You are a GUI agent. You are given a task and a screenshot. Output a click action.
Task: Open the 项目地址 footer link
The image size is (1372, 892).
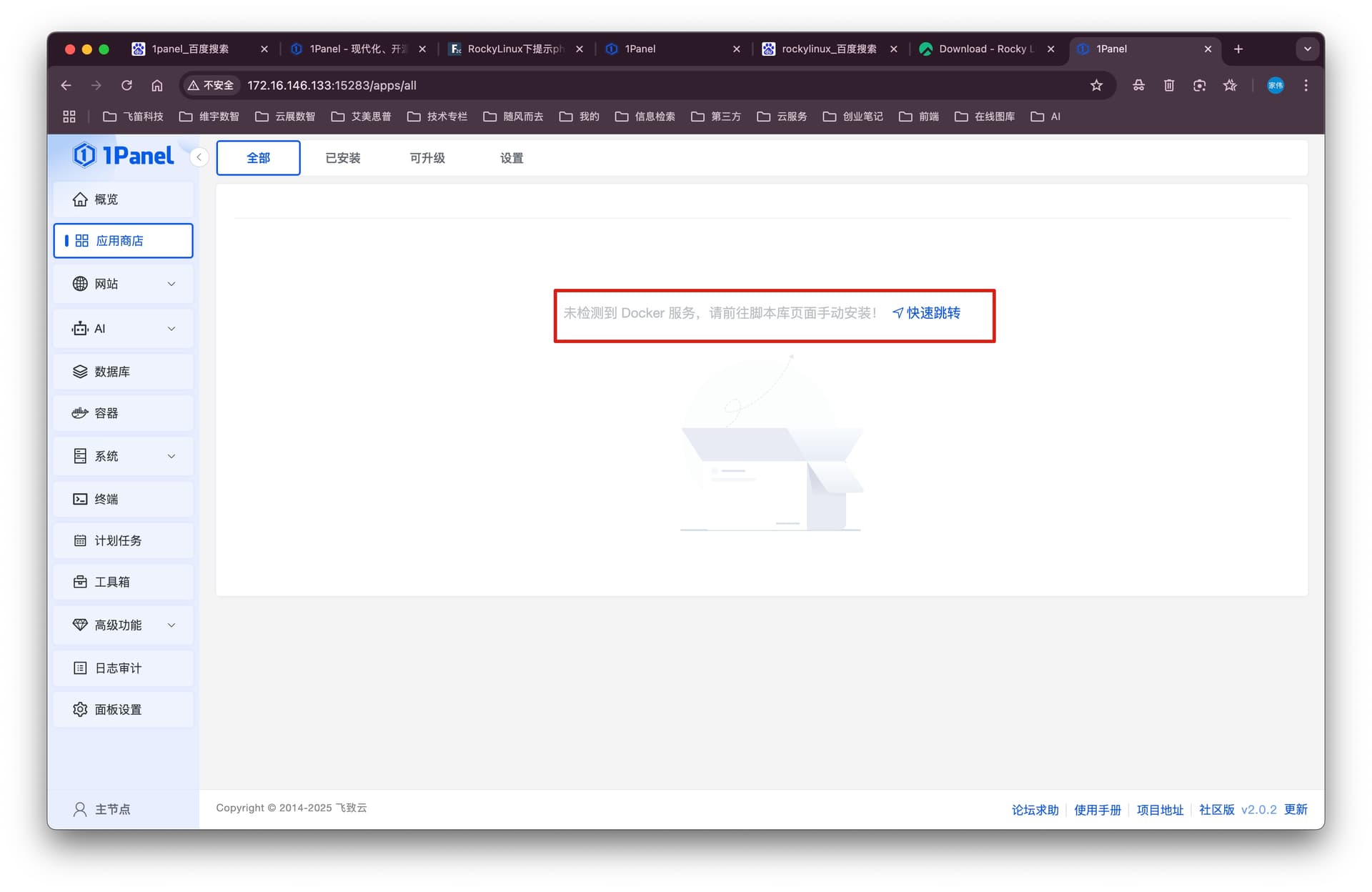tap(1160, 810)
